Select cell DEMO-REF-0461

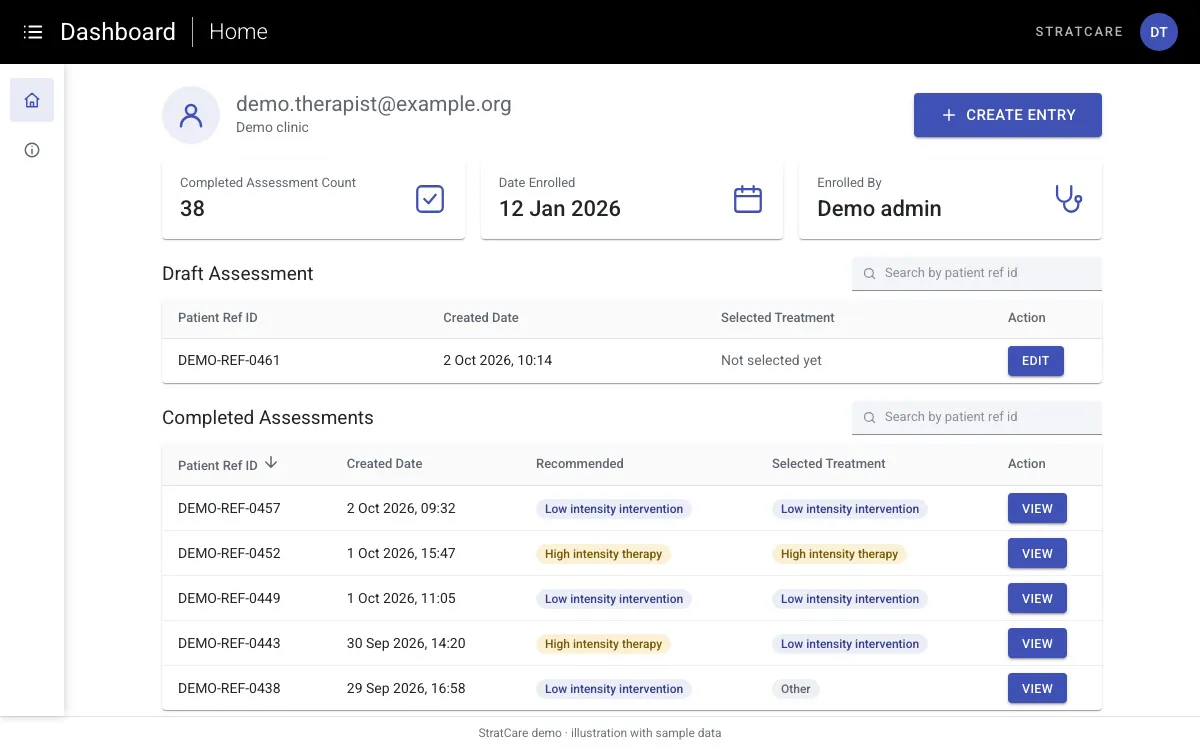click(229, 360)
